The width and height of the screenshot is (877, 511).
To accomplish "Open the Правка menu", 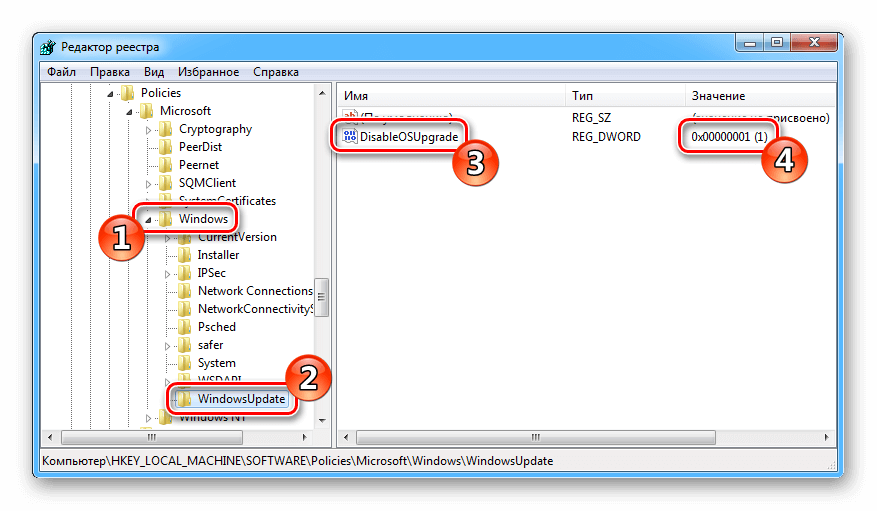I will click(x=110, y=72).
